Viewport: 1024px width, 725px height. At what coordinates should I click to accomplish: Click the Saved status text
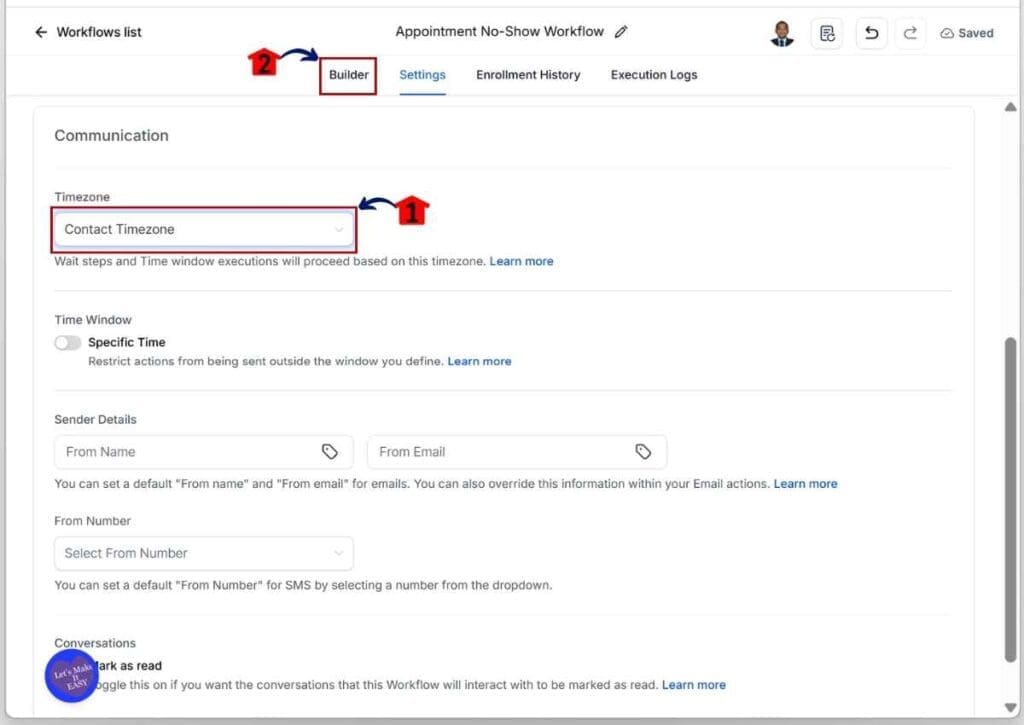(x=976, y=33)
